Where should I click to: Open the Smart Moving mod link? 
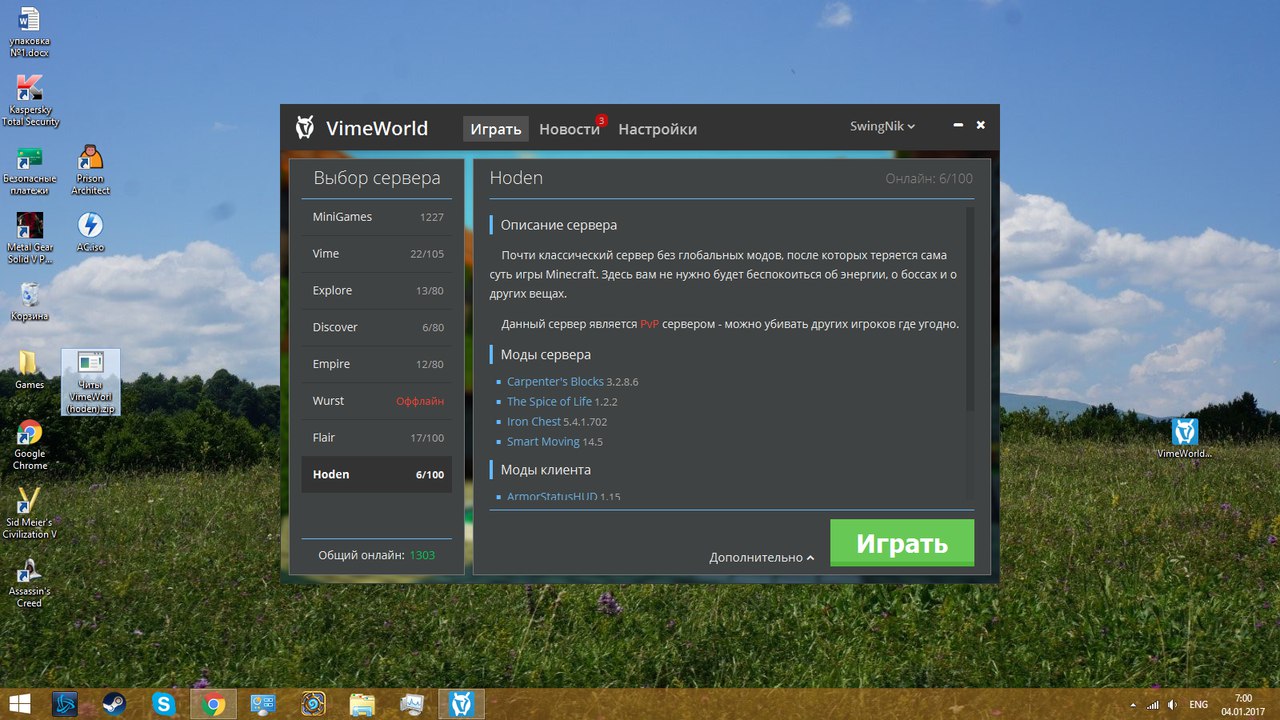coord(543,441)
